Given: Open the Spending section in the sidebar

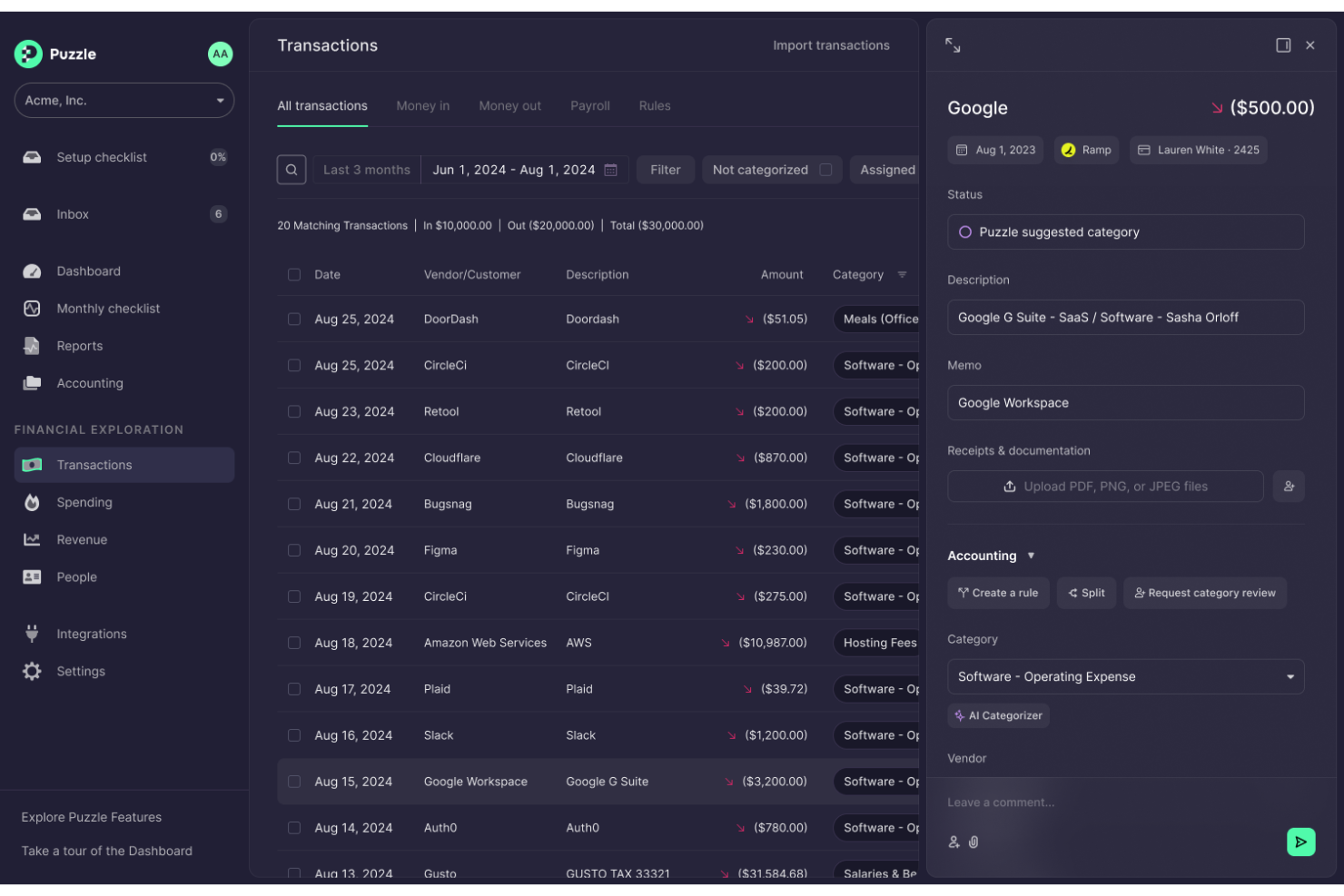Looking at the screenshot, I should coord(84,502).
